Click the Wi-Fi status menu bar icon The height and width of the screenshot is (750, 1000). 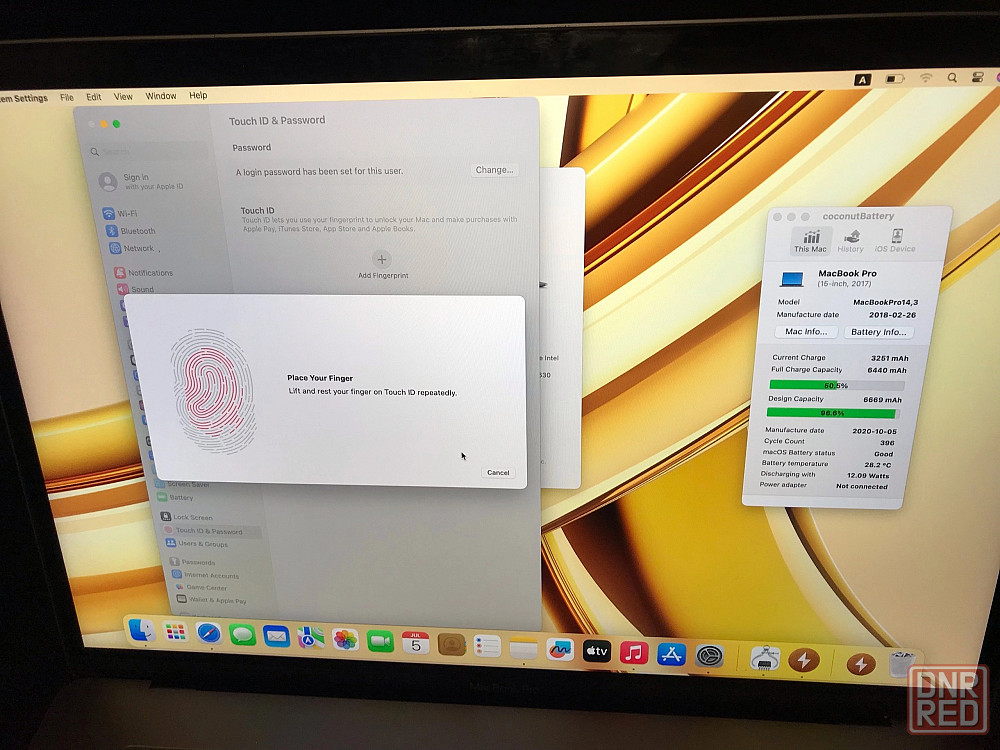(x=926, y=78)
